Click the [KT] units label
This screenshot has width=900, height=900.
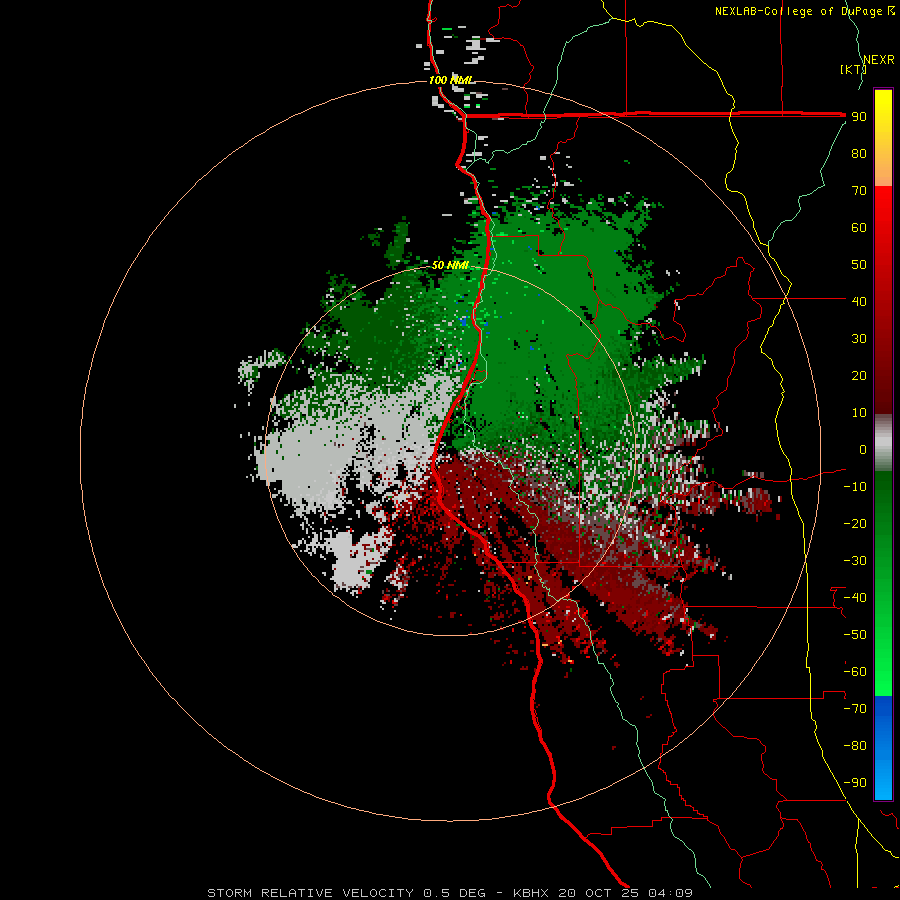point(853,69)
